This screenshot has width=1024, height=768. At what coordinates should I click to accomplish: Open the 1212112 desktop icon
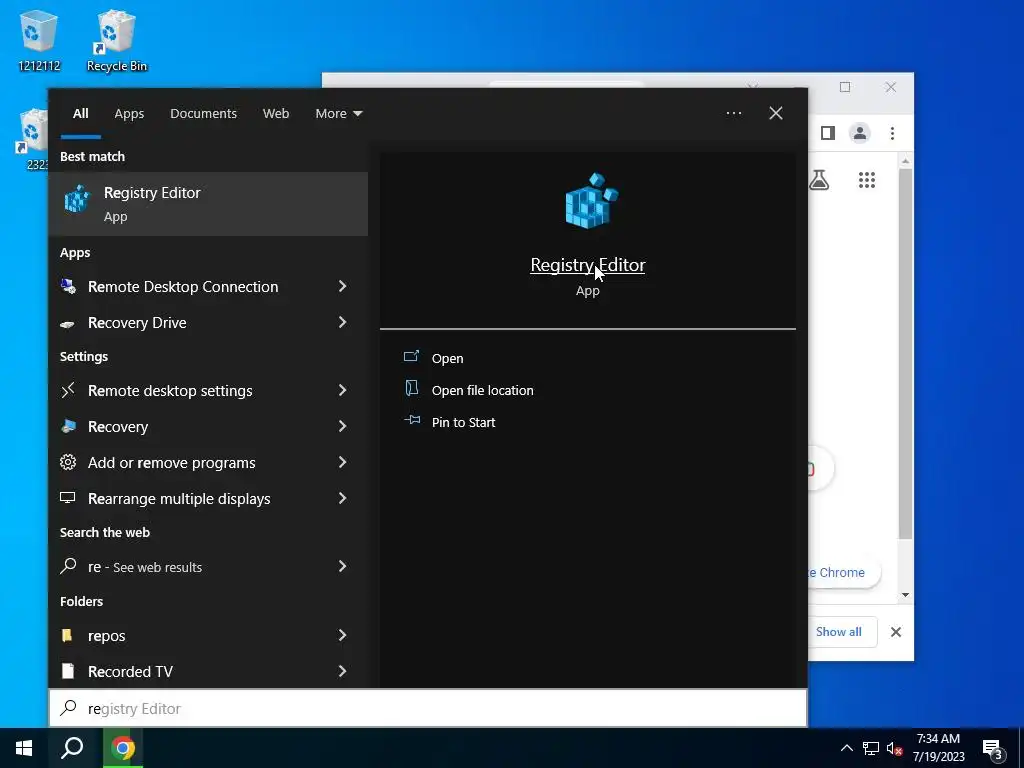click(39, 40)
